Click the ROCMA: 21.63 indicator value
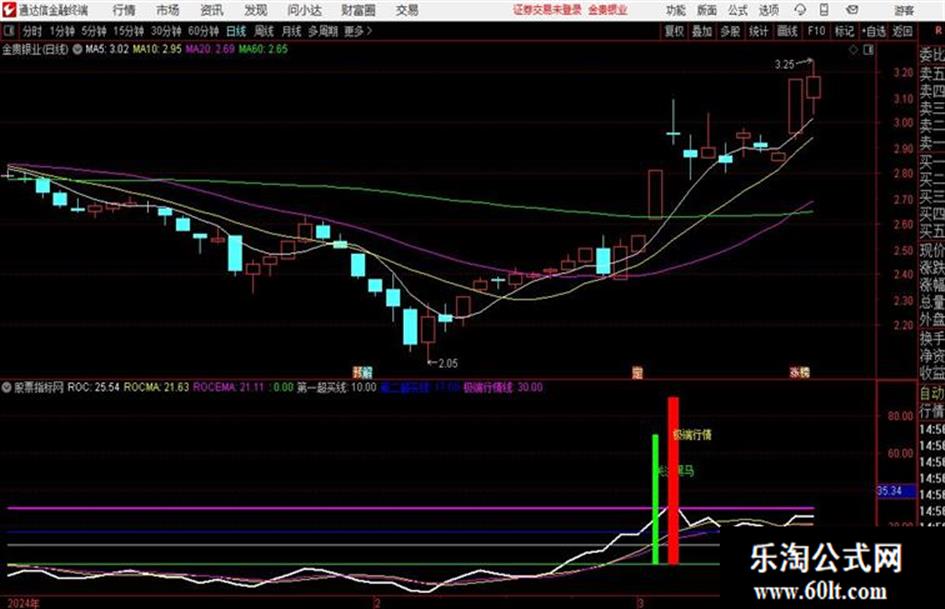The width and height of the screenshot is (945, 609). [x=156, y=387]
